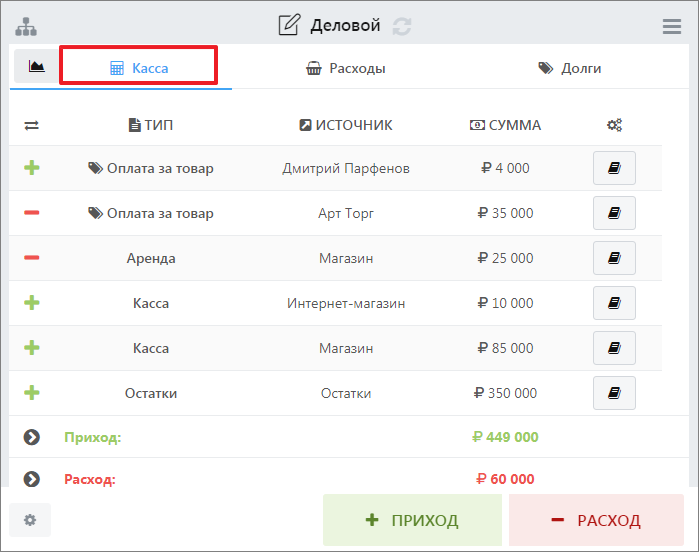Open the hamburger menu
This screenshot has height=552, width=699.
click(672, 27)
